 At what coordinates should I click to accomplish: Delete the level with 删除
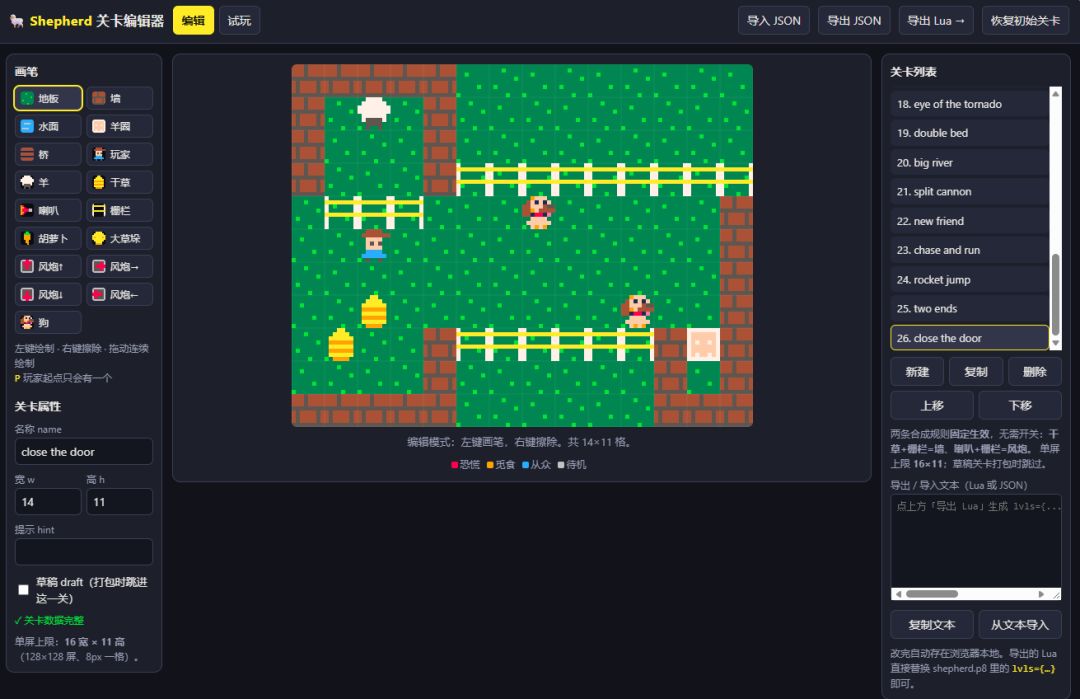coord(1035,372)
